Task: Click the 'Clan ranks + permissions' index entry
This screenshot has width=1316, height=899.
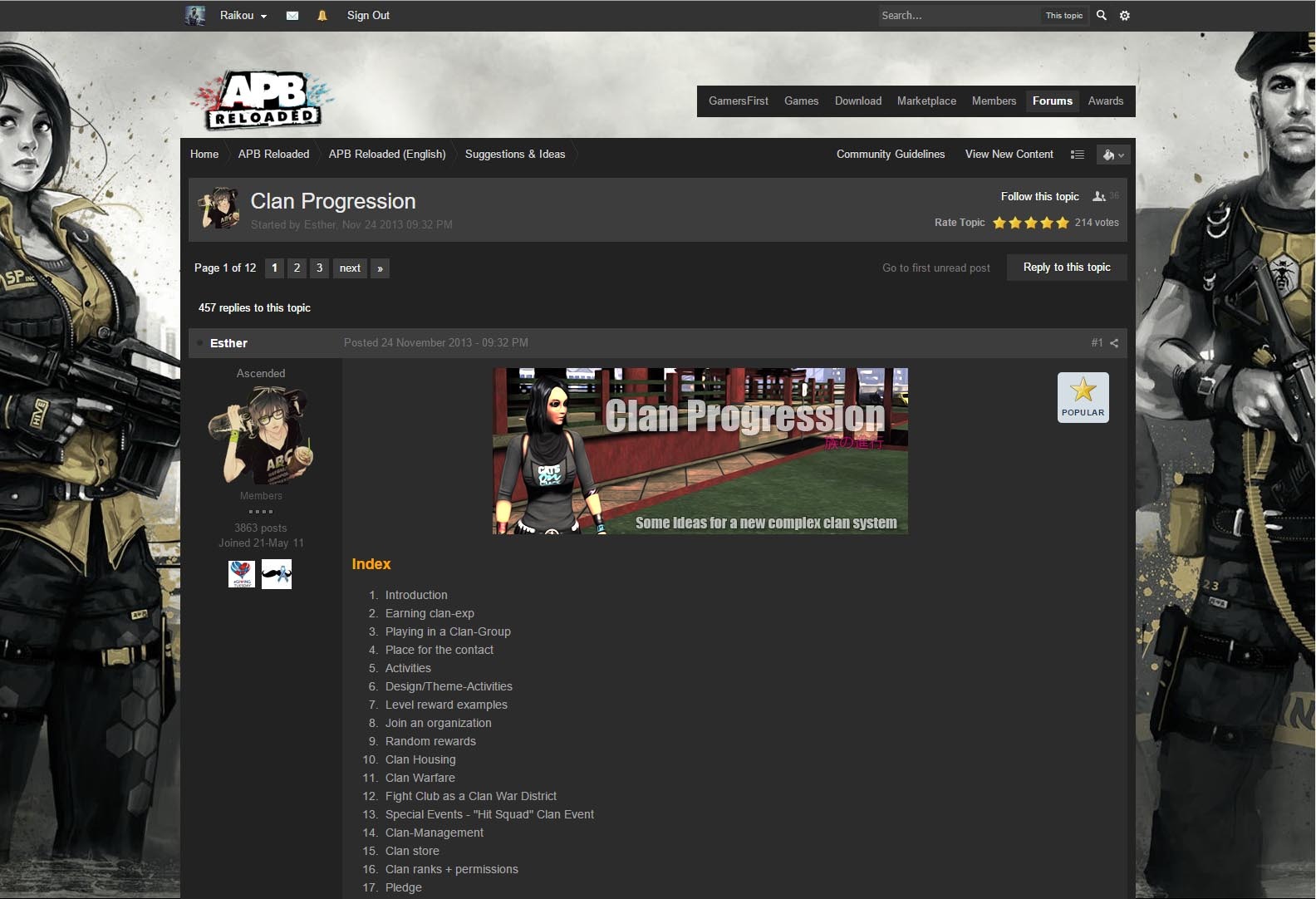Action: pyautogui.click(x=452, y=869)
